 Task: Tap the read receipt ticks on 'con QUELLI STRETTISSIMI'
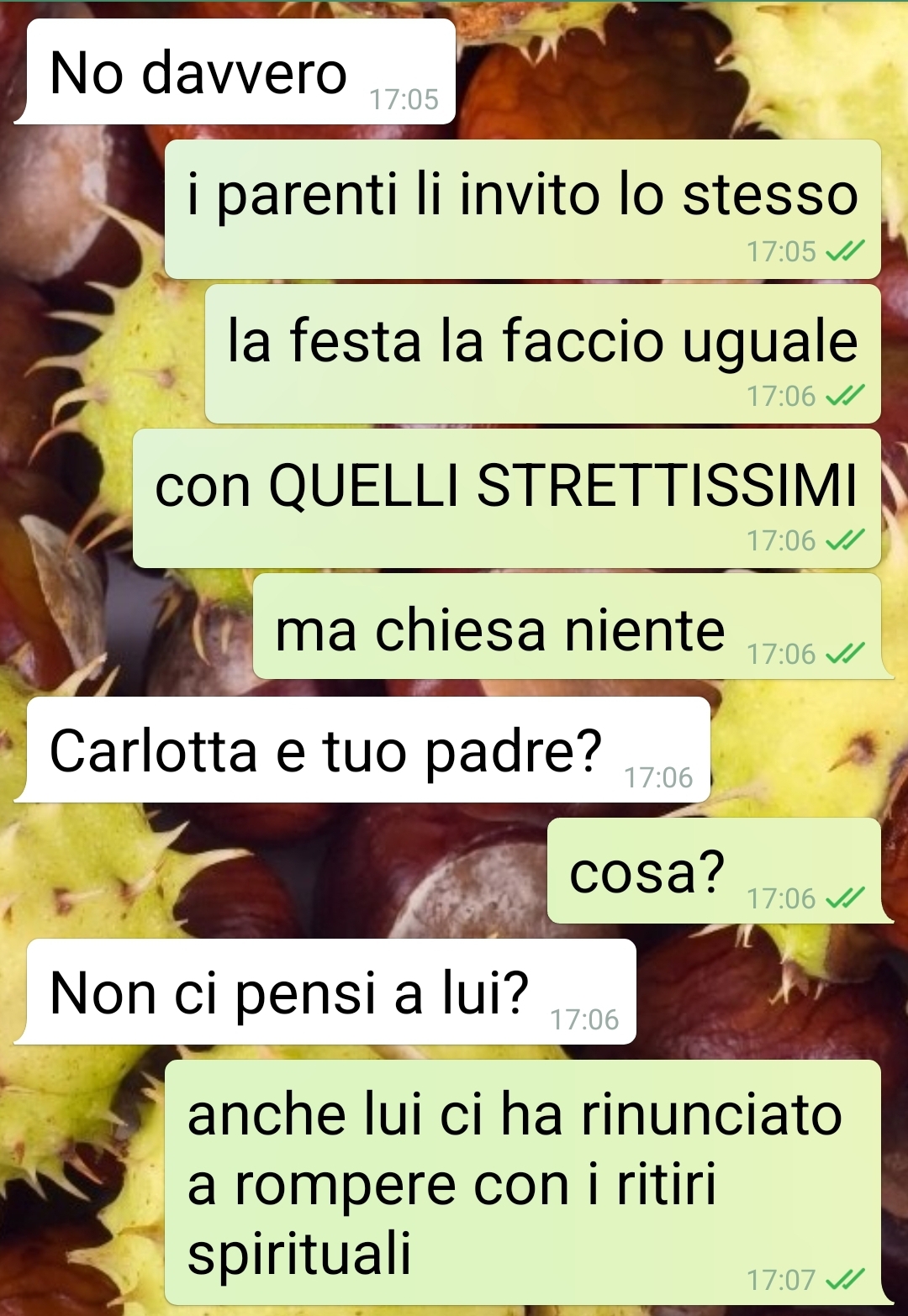(x=845, y=540)
